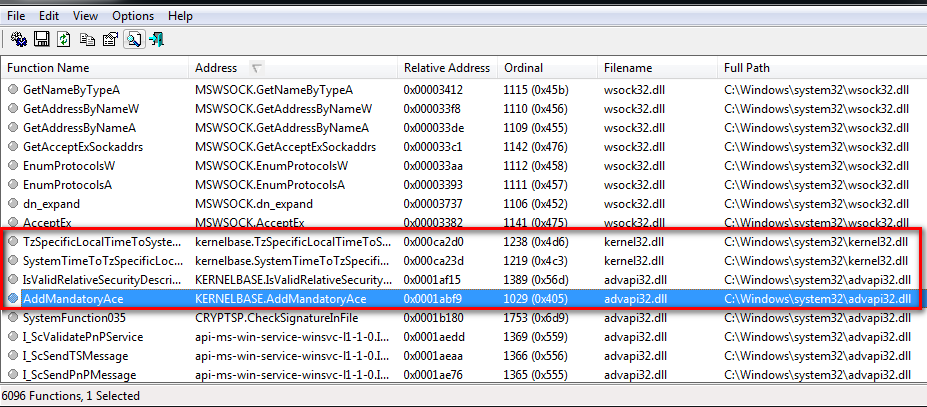Sort by Ordinal column header
927x407 pixels.
[548, 68]
